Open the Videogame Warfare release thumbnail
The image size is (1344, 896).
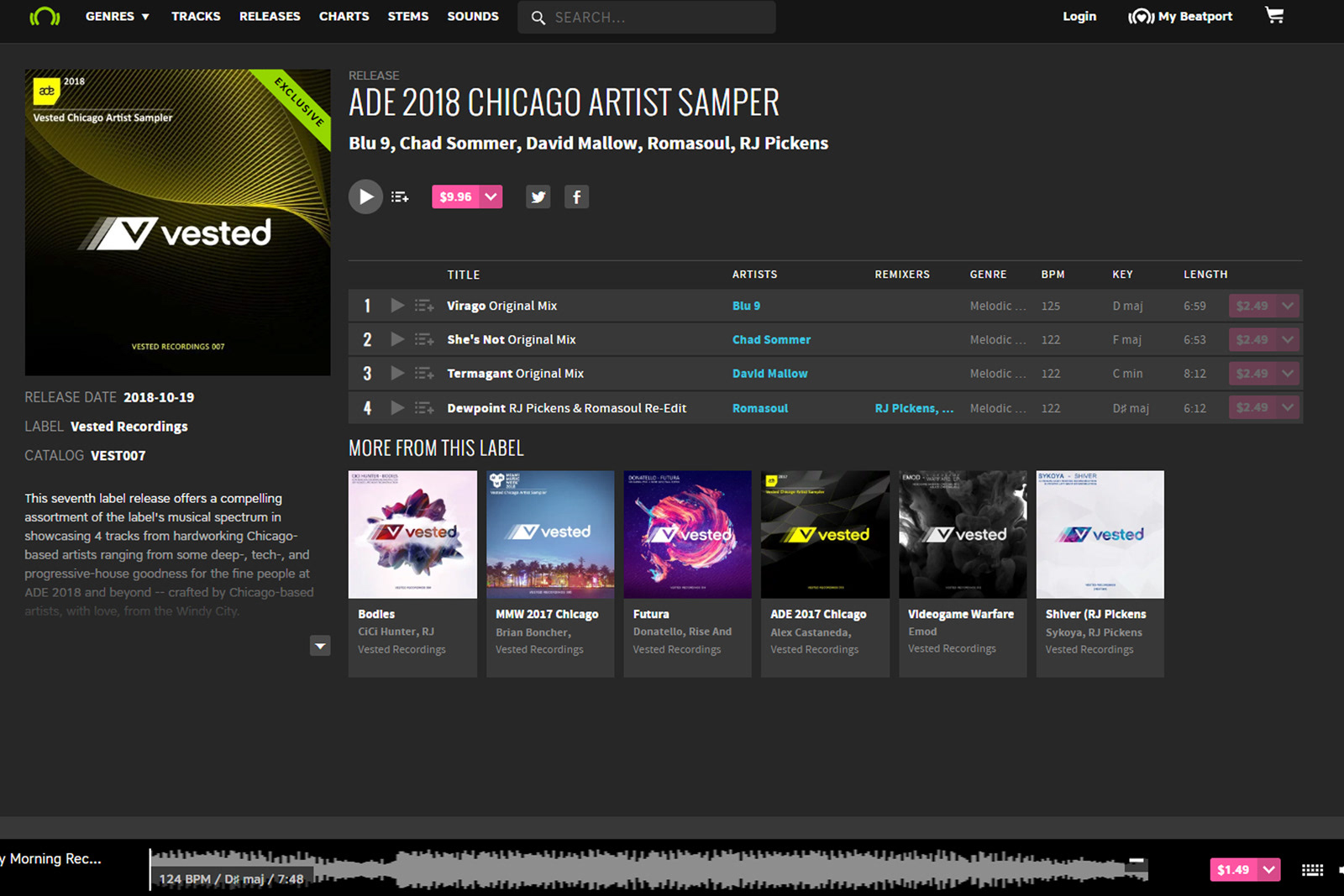(963, 534)
